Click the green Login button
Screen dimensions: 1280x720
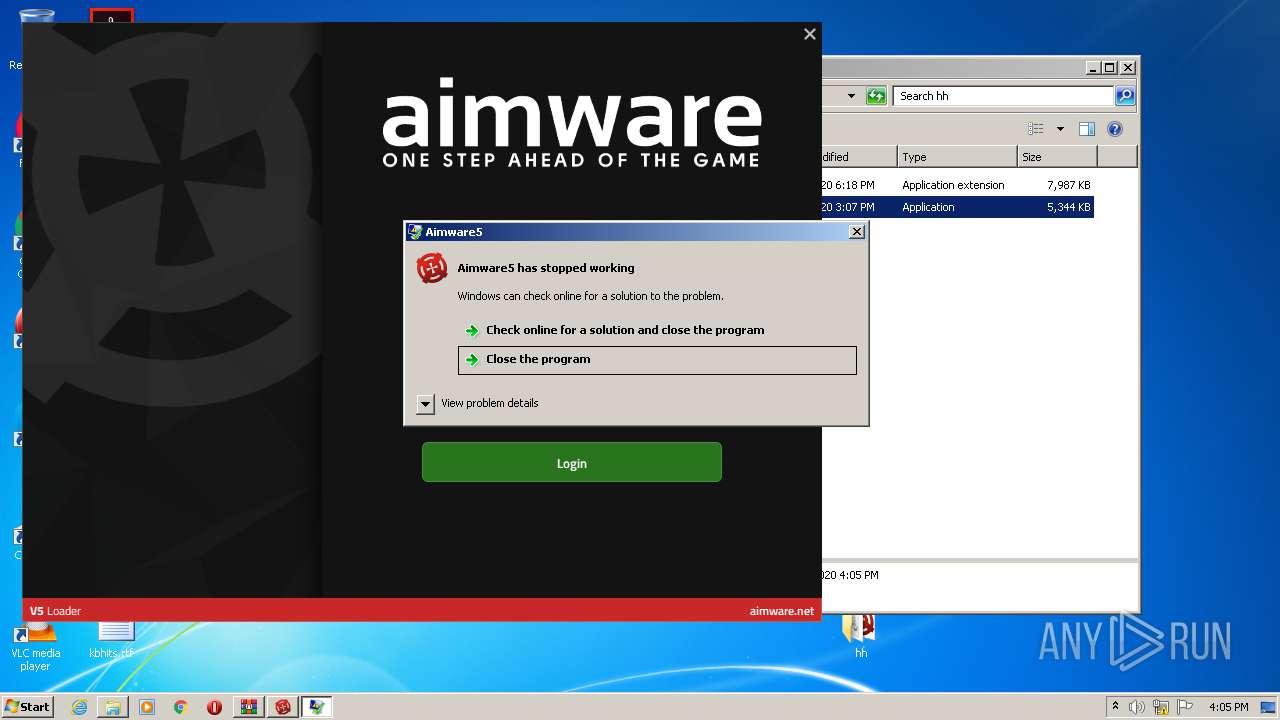point(571,462)
